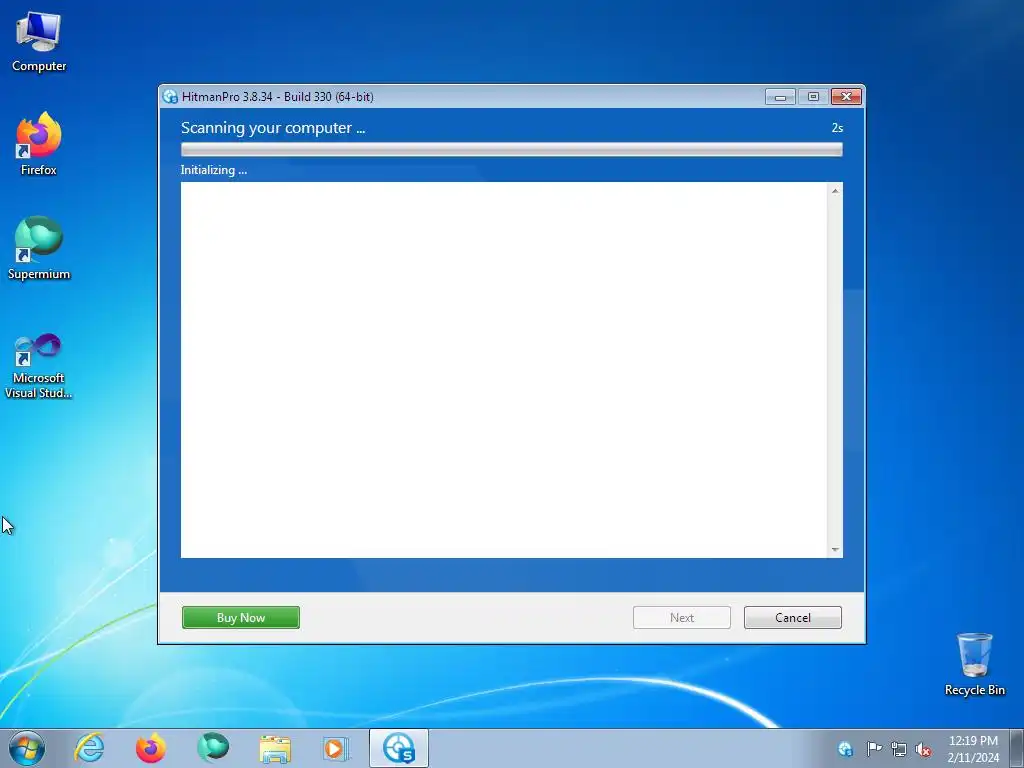1024x768 pixels.
Task: Close the HitmanPro window
Action: tap(846, 97)
